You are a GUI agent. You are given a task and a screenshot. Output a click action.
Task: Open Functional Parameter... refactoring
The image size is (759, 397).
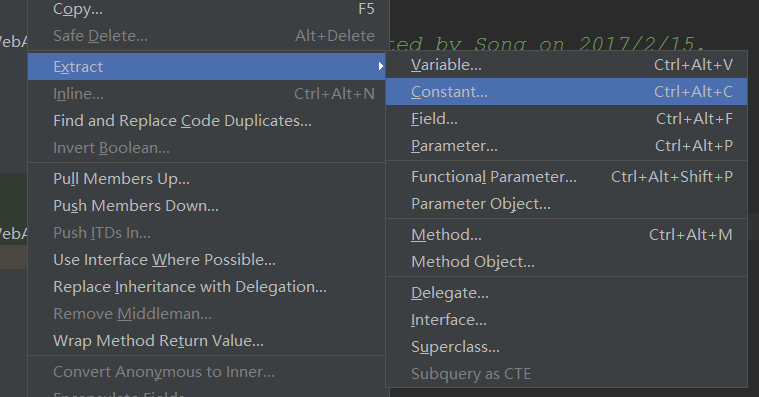pyautogui.click(x=566, y=177)
